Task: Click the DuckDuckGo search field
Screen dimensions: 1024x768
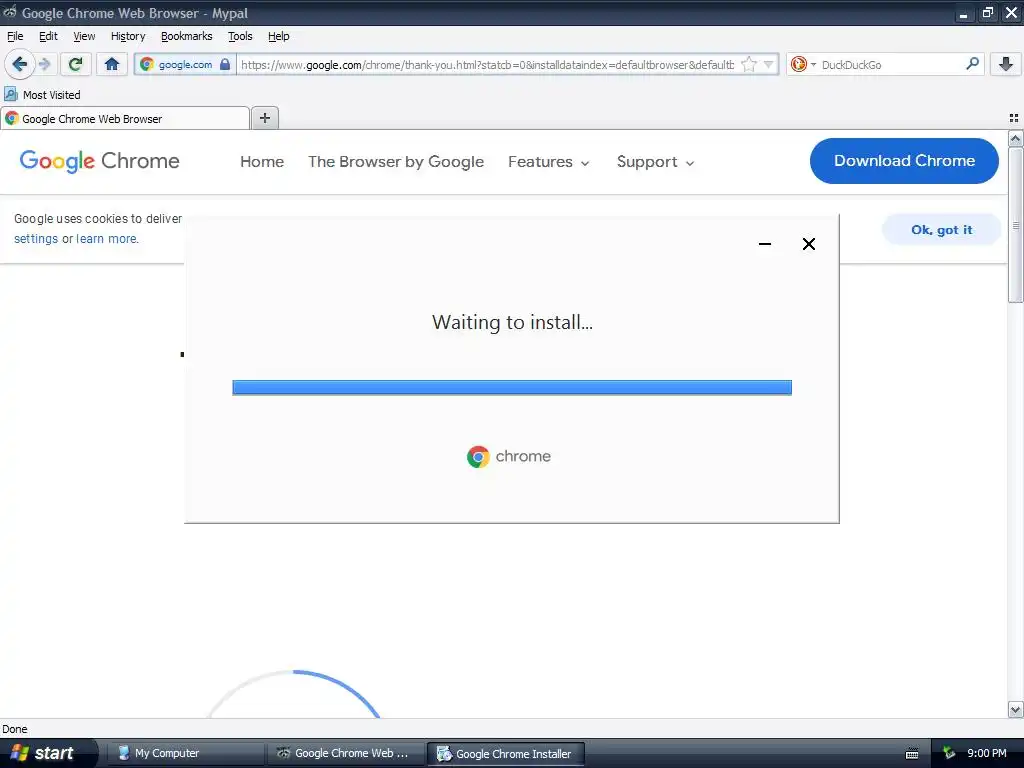Action: [890, 65]
